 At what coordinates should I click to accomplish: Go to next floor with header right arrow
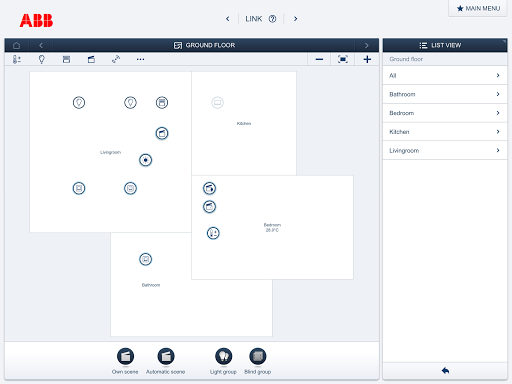point(367,45)
